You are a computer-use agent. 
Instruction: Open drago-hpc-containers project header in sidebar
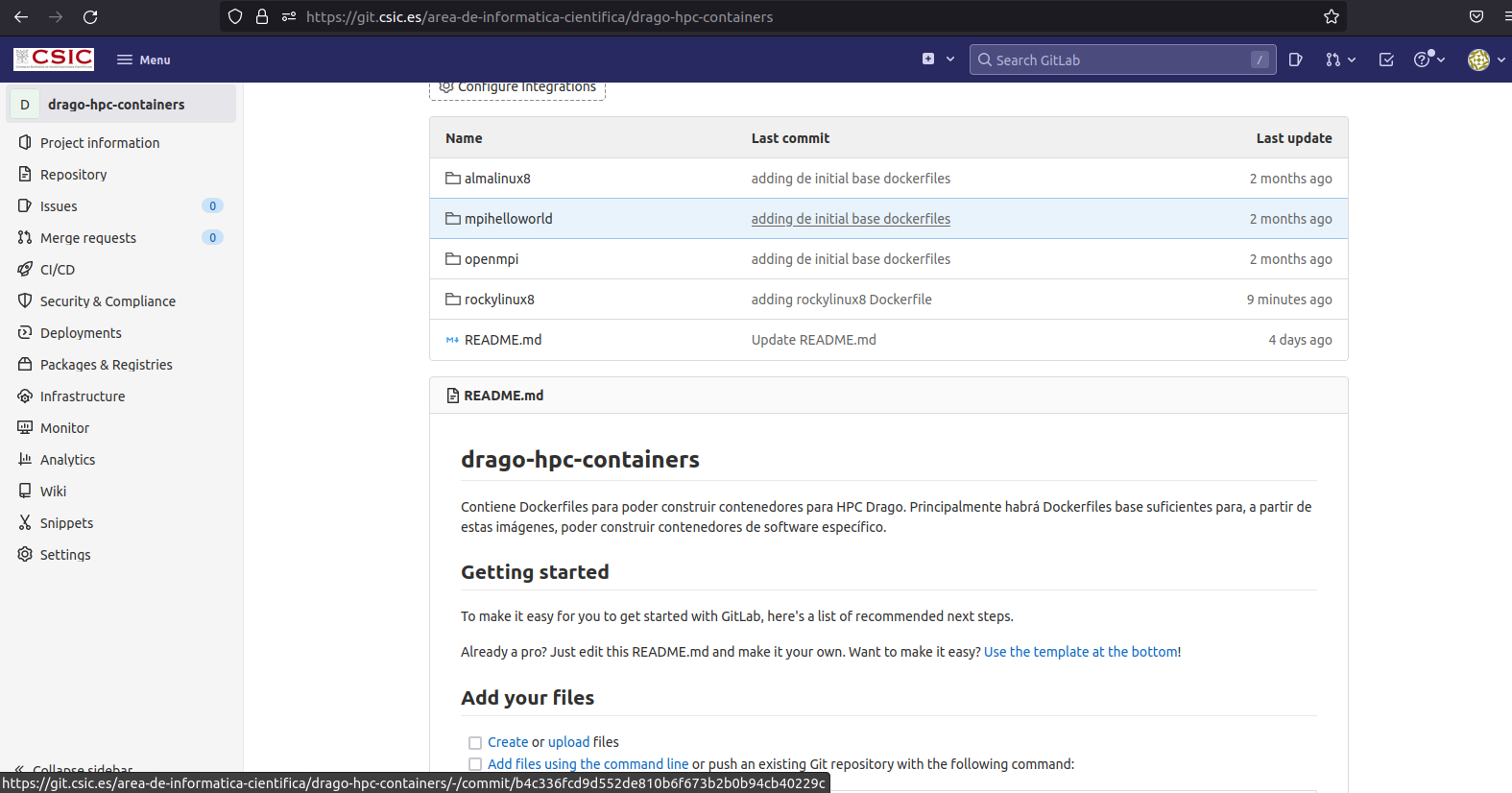[122, 104]
